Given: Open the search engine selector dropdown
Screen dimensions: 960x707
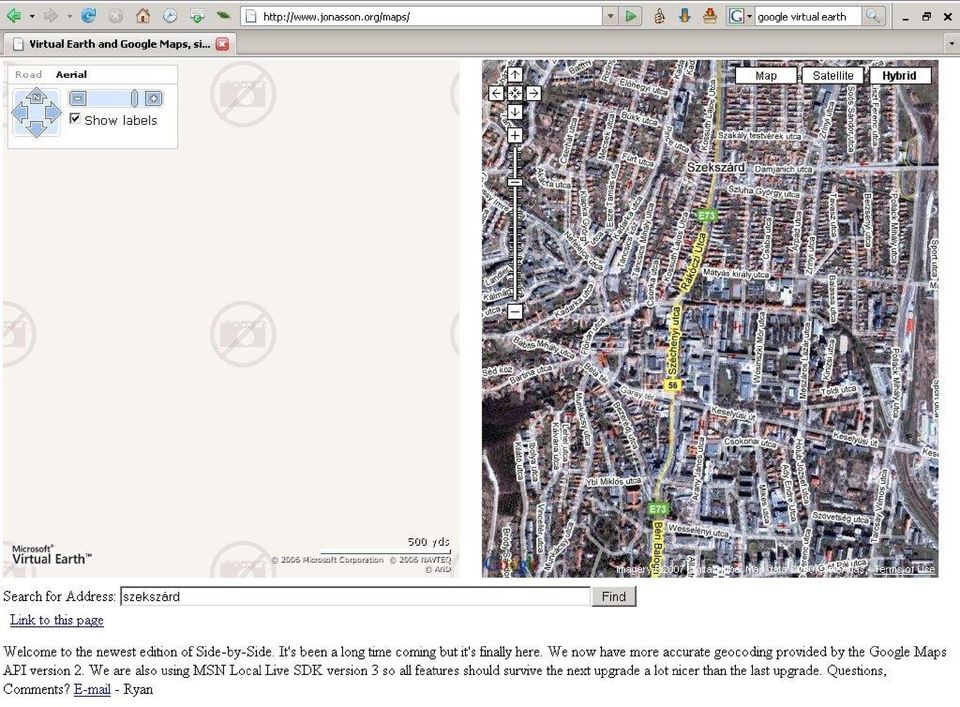Looking at the screenshot, I should coord(741,17).
